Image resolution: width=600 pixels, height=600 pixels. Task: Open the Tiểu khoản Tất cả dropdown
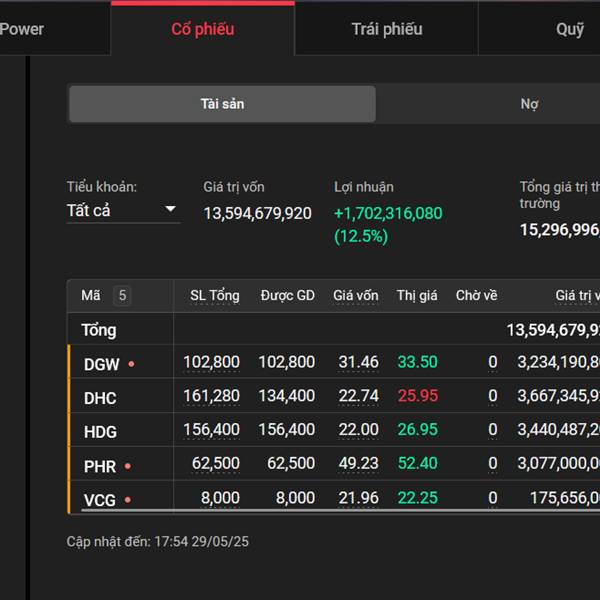click(123, 210)
